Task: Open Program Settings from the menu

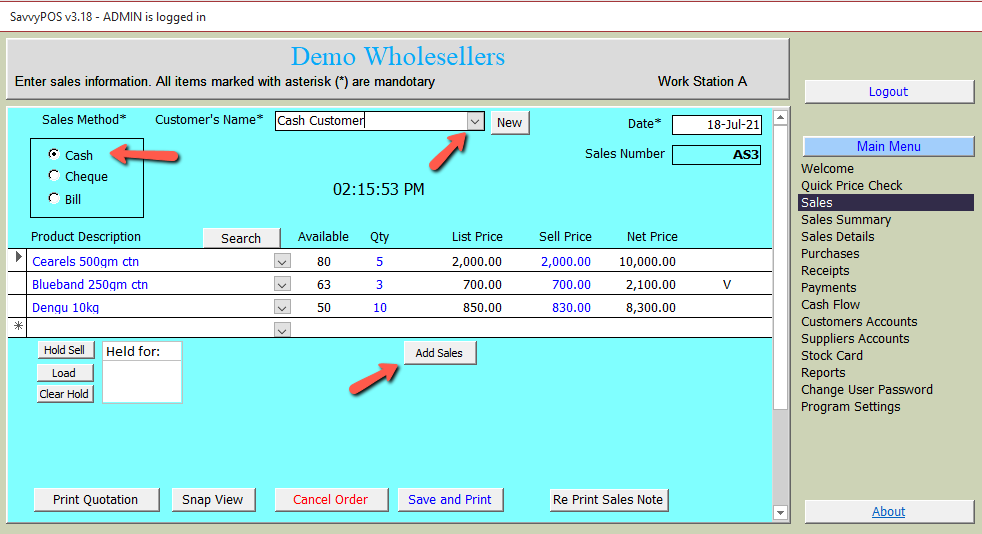Action: coord(850,407)
